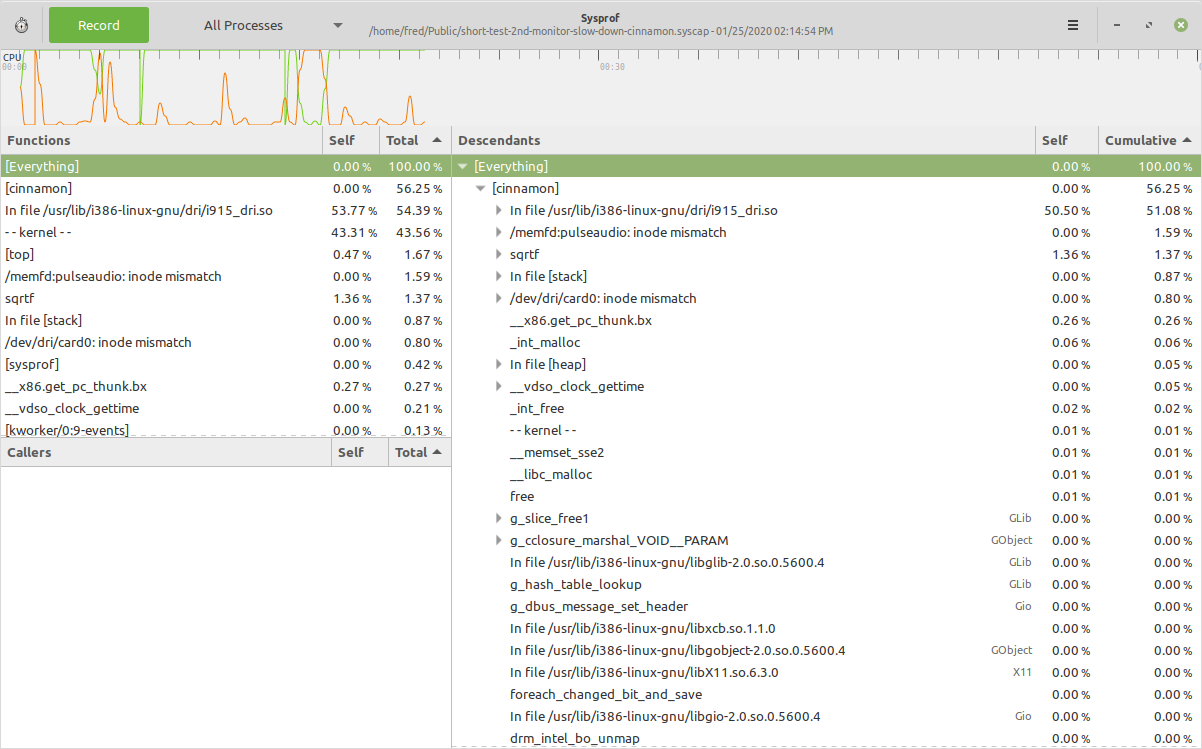Image resolution: width=1202 pixels, height=749 pixels.
Task: Select libglib-2.0.so.0.5600.4 descendant row
Action: (x=826, y=562)
